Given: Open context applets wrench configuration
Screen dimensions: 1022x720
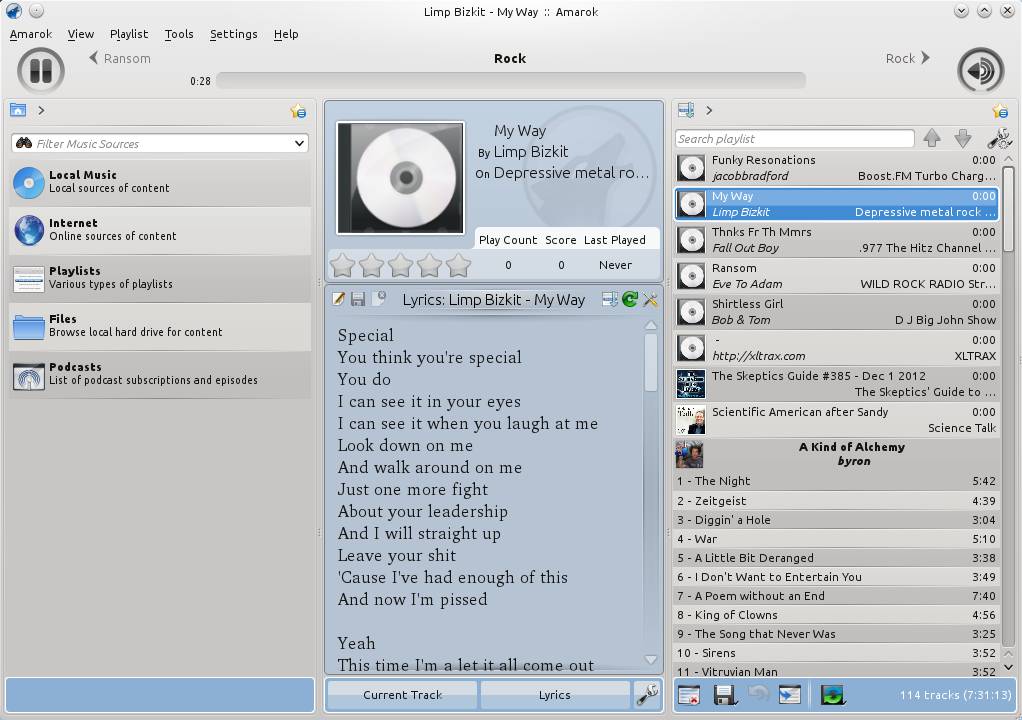Looking at the screenshot, I should point(647,695).
